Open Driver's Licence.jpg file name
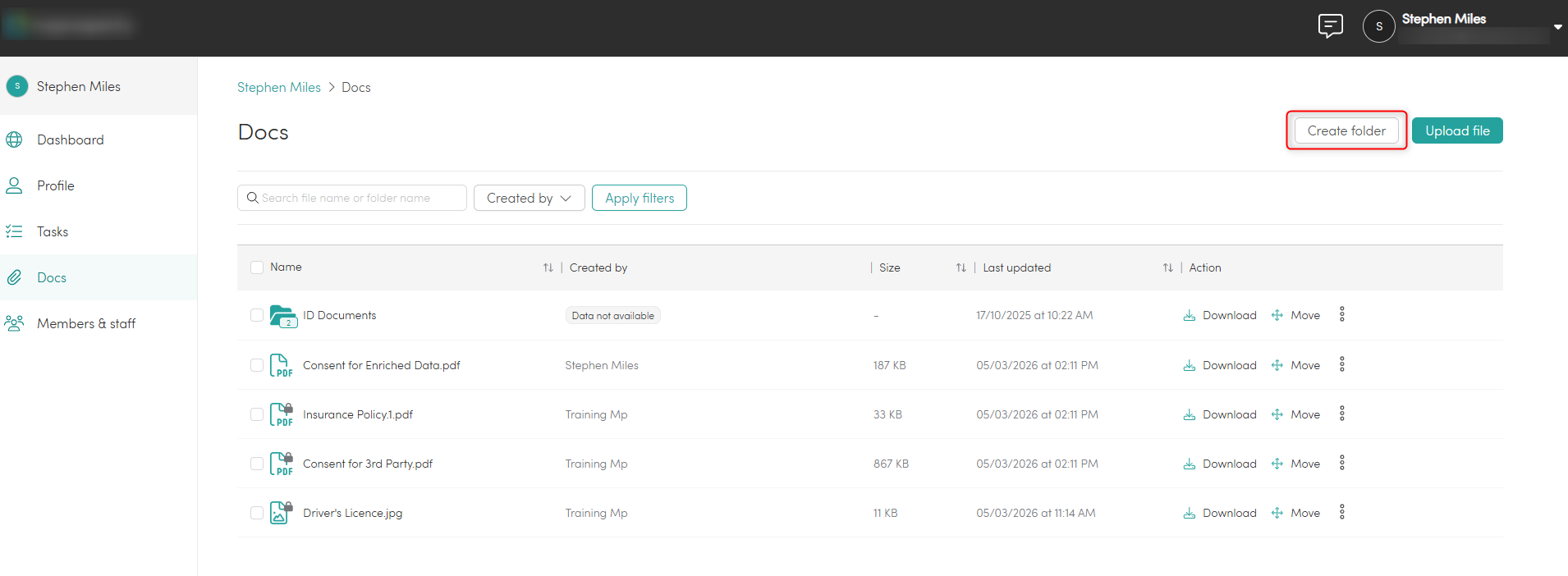The height and width of the screenshot is (576, 1568). 353,513
